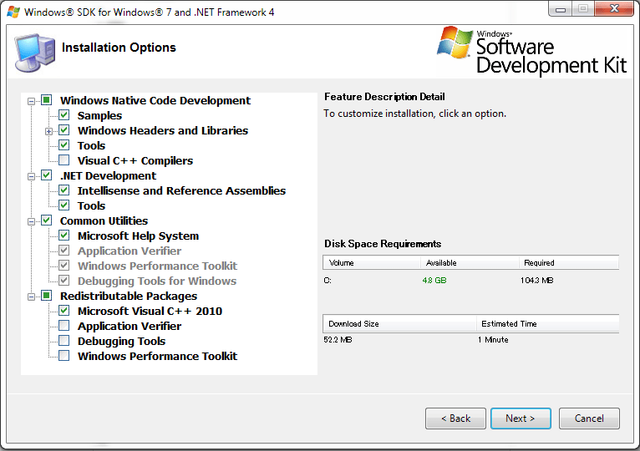Minimize the SDK setup window
This screenshot has height=451, width=640.
[x=561, y=9]
